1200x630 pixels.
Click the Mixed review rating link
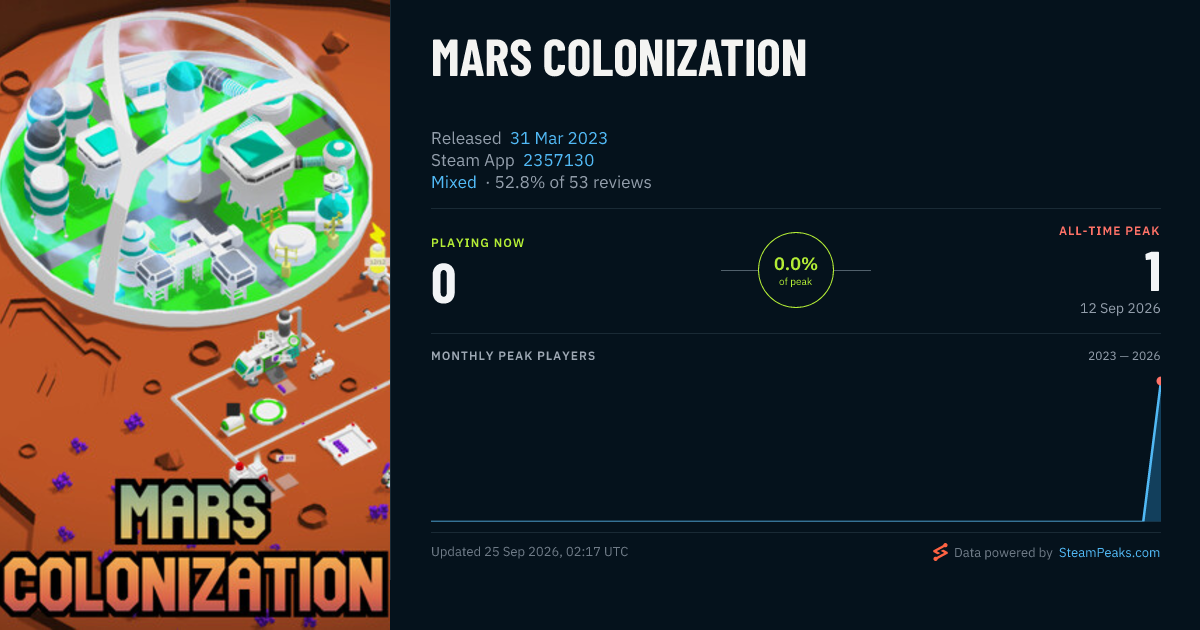pyautogui.click(x=454, y=182)
